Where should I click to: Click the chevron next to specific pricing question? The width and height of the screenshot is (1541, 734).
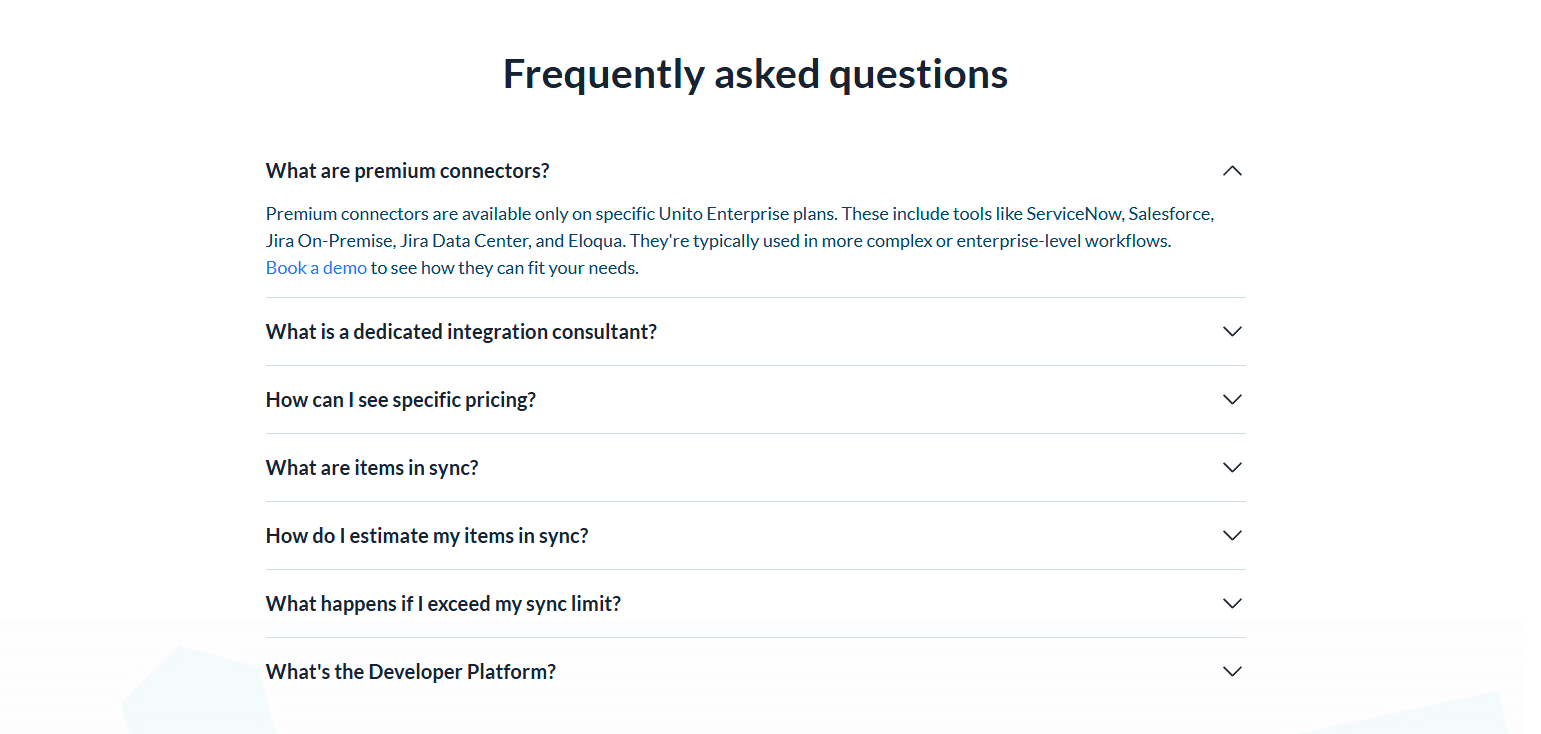coord(1232,399)
